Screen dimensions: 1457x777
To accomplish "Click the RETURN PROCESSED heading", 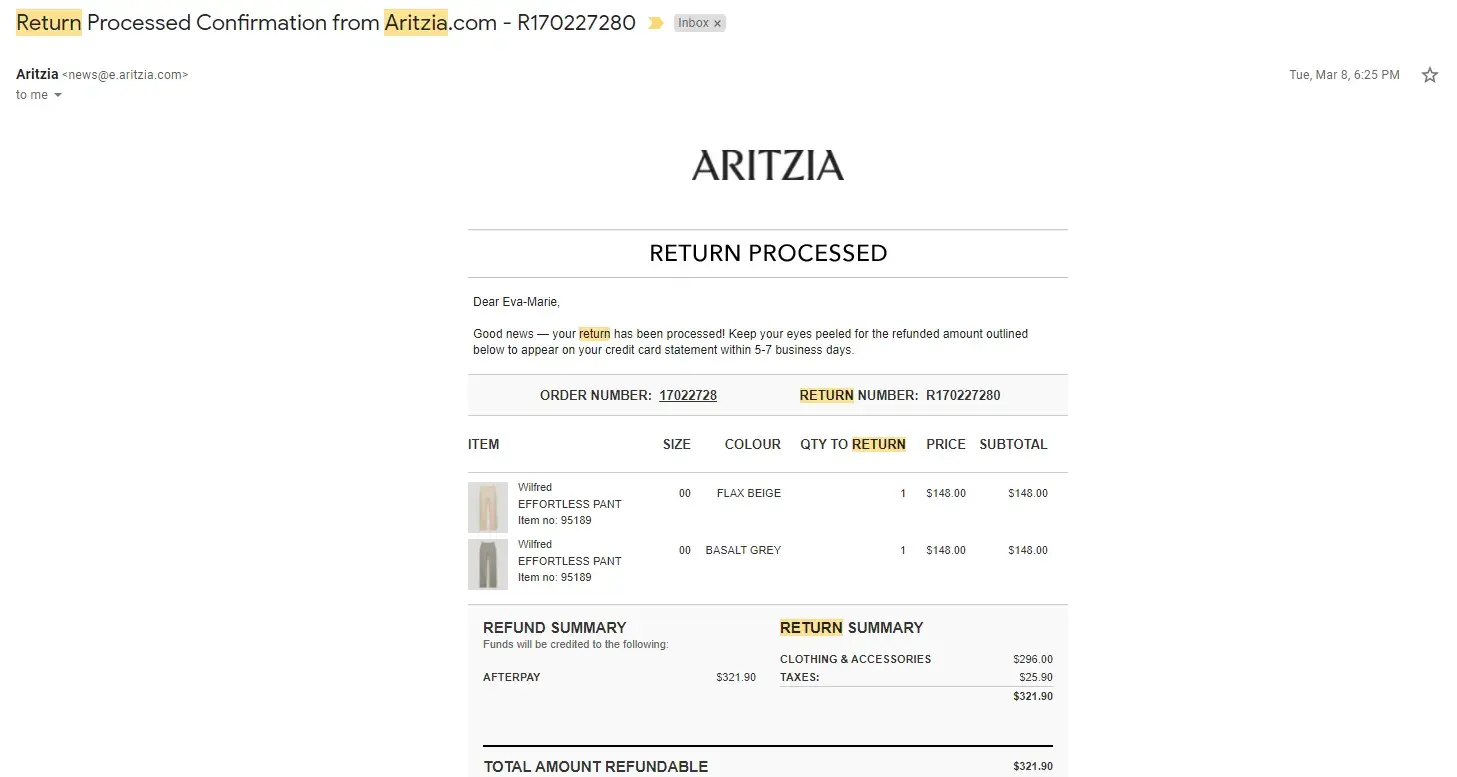I will (x=767, y=253).
